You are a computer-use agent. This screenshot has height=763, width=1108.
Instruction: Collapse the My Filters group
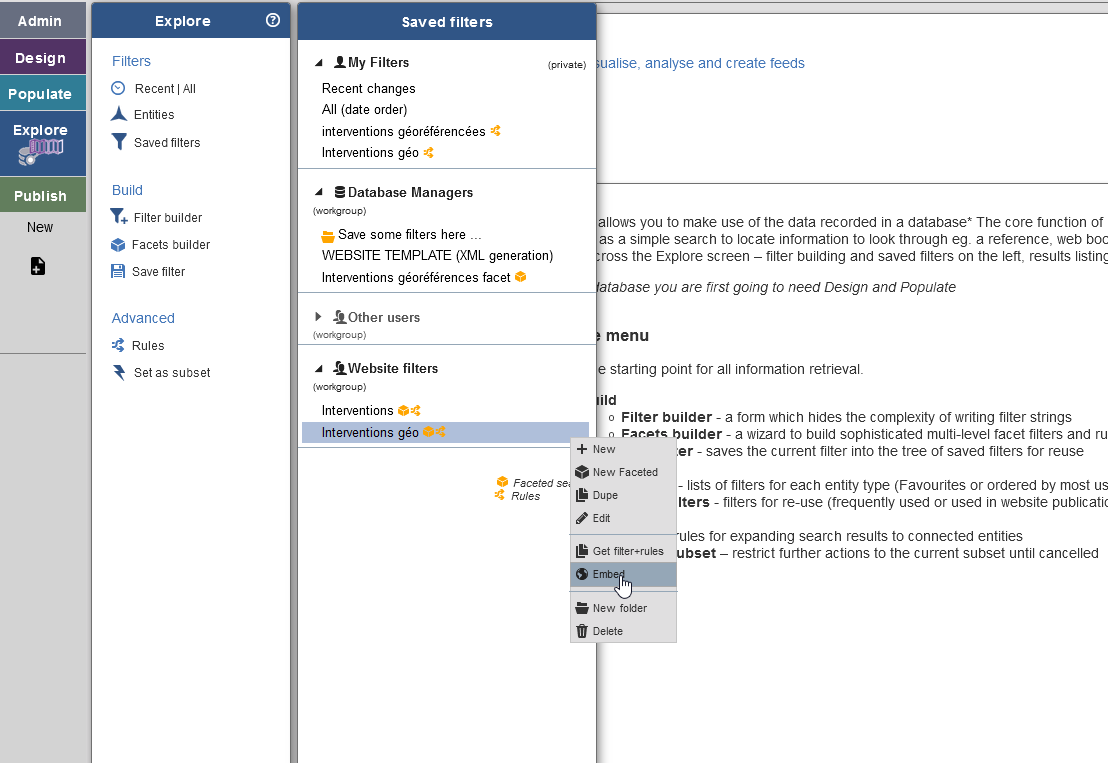(x=319, y=63)
